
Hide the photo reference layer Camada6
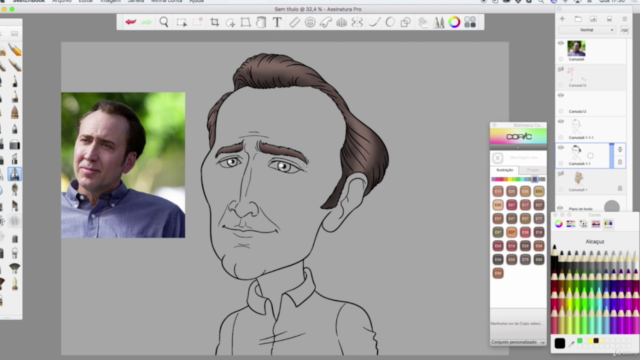pyautogui.click(x=561, y=43)
